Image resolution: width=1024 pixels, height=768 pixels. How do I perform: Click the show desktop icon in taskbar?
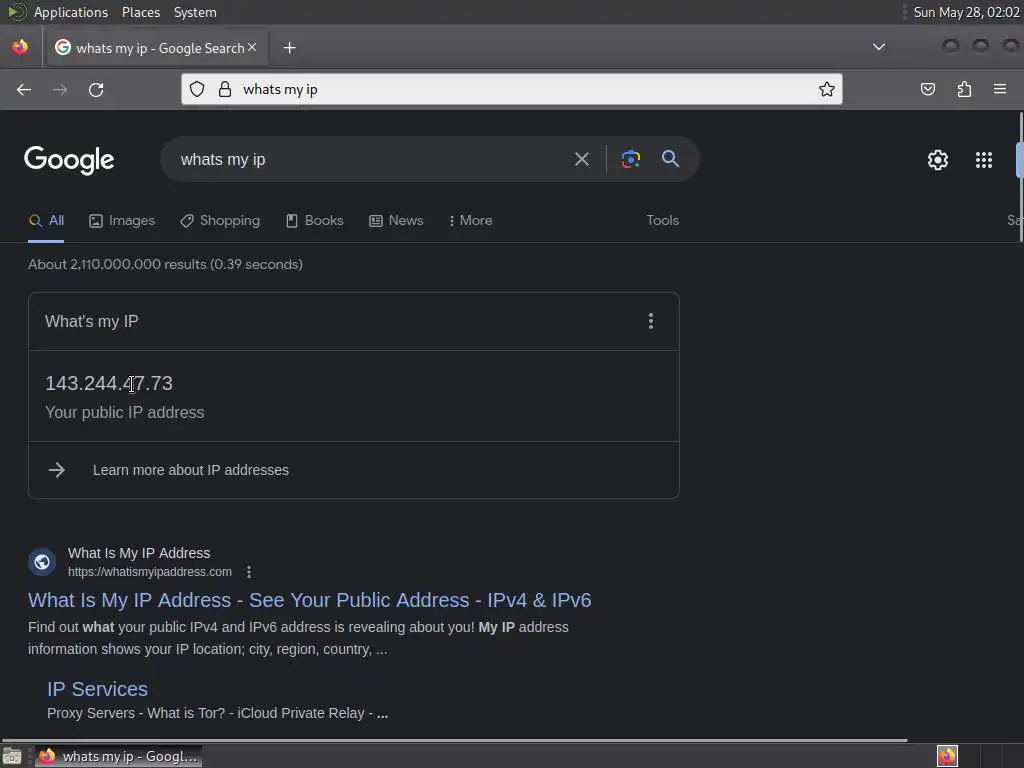click(12, 756)
